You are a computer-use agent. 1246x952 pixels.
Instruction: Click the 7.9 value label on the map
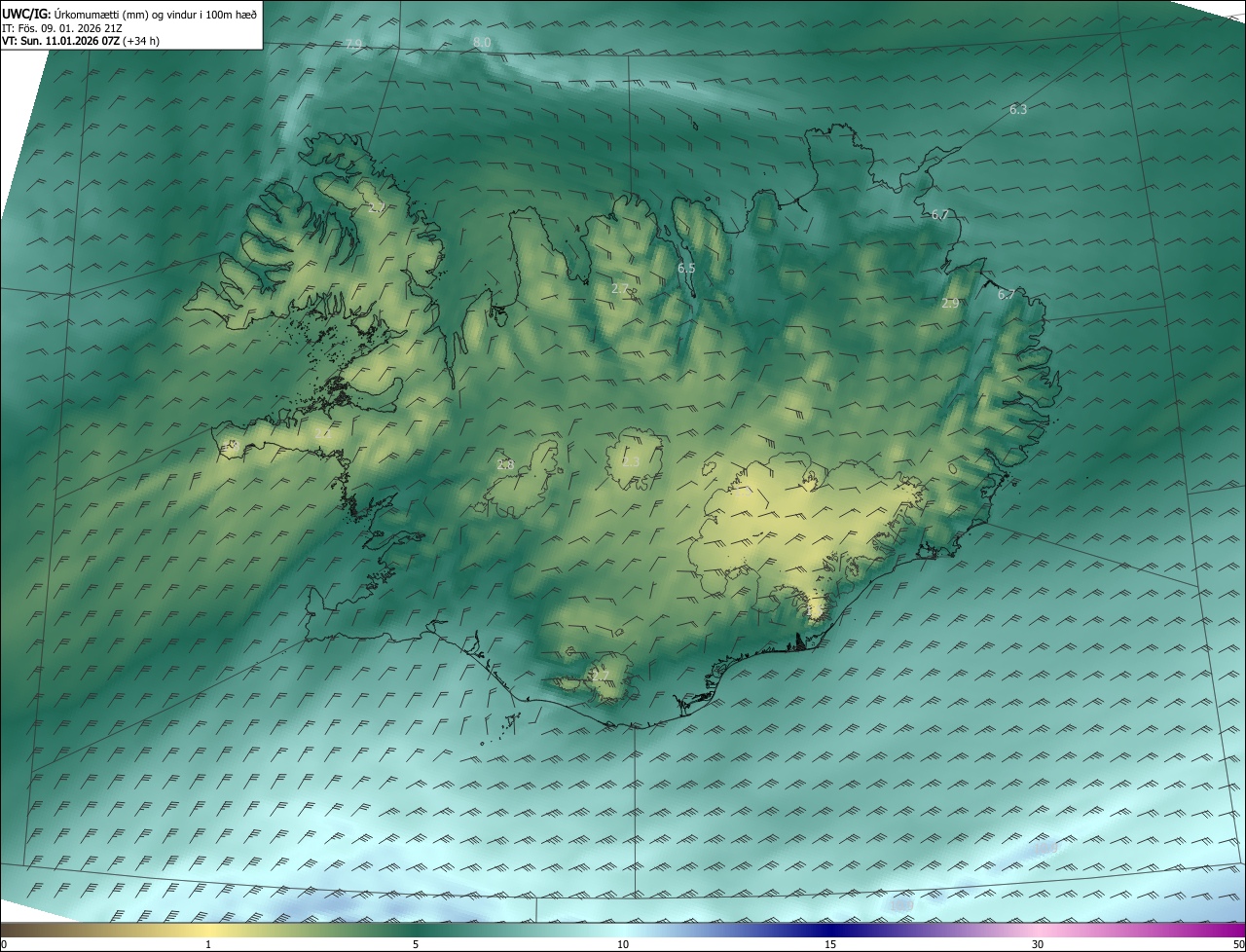(x=353, y=45)
